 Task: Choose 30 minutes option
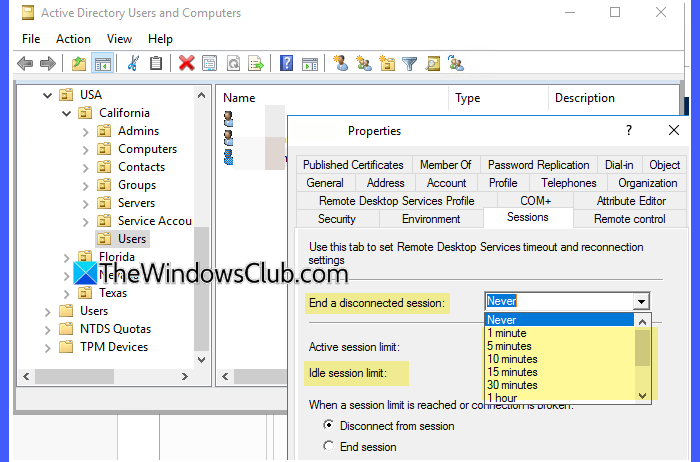559,385
